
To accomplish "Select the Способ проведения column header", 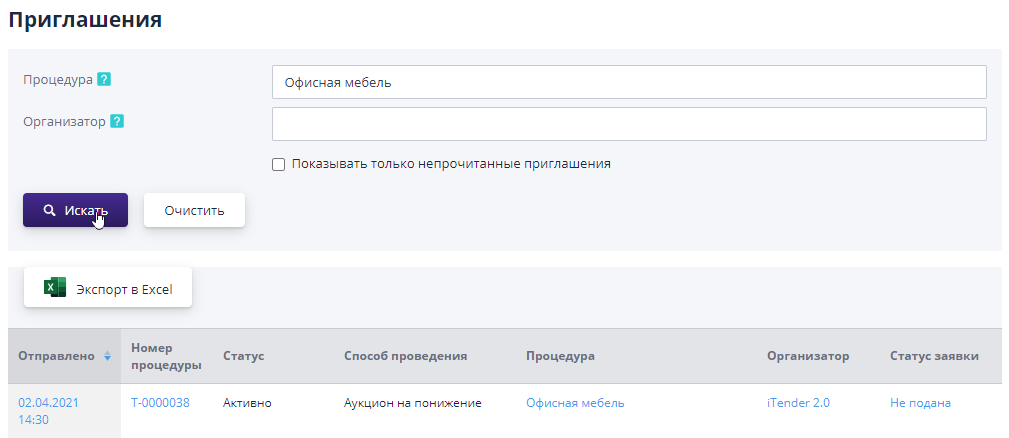I will (405, 356).
